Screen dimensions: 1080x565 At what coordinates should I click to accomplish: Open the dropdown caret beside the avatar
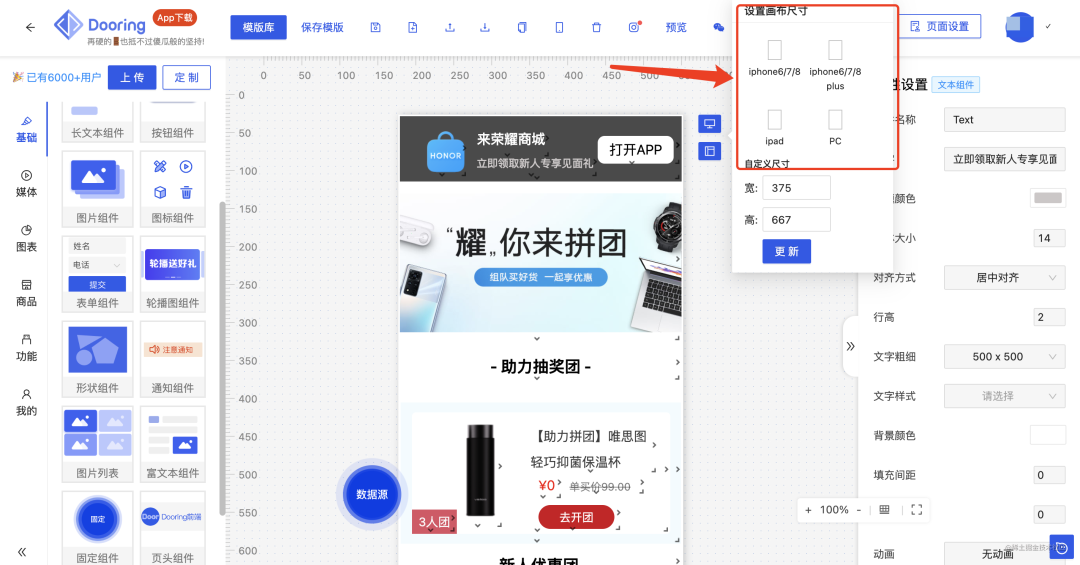coord(1048,26)
